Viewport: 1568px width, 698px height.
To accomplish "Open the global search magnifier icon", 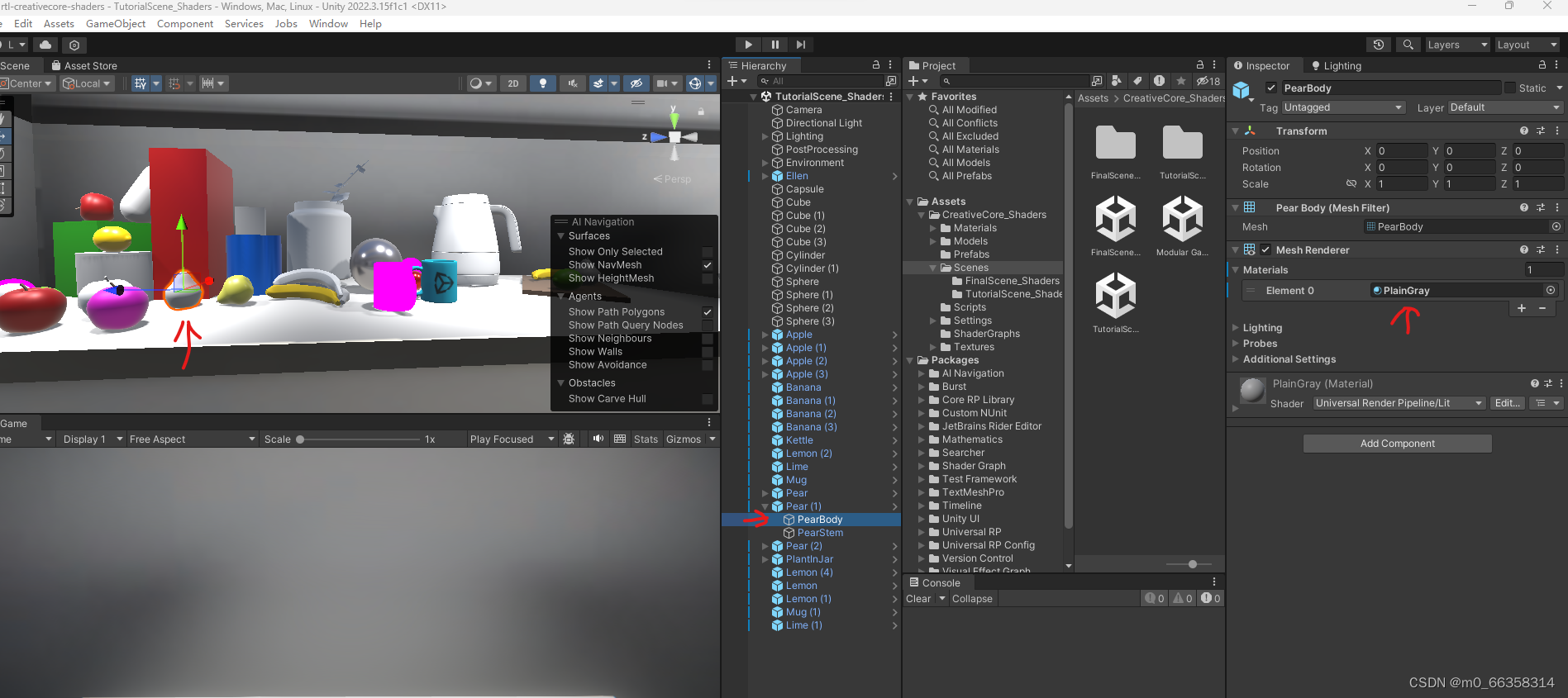I will (x=1408, y=45).
